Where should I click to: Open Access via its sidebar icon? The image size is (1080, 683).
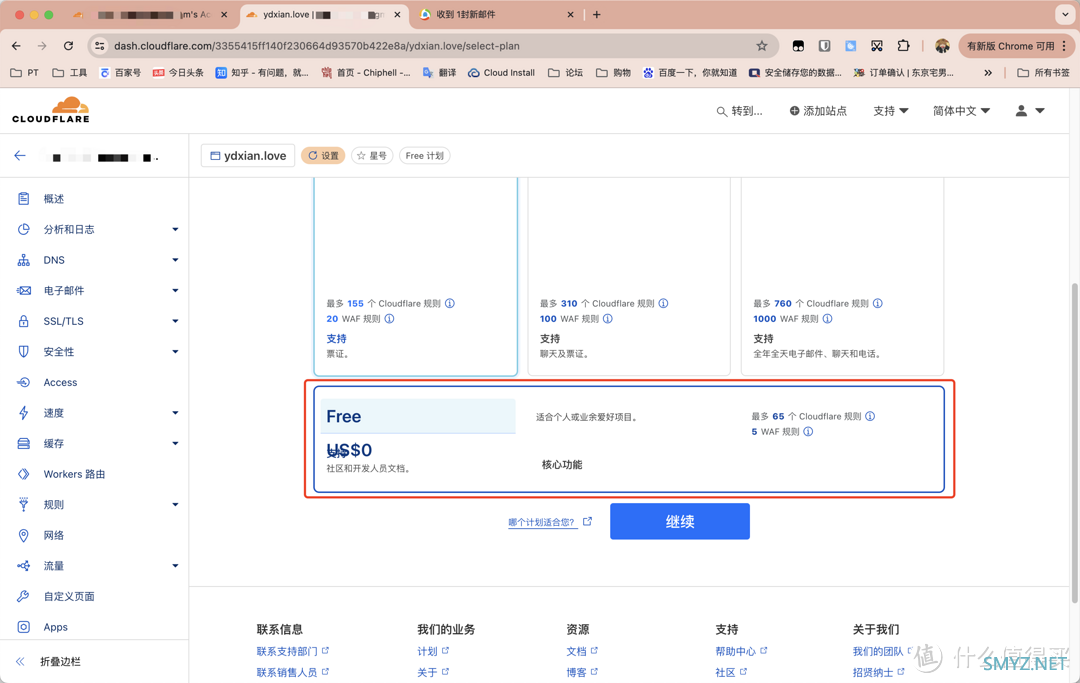[x=23, y=382]
